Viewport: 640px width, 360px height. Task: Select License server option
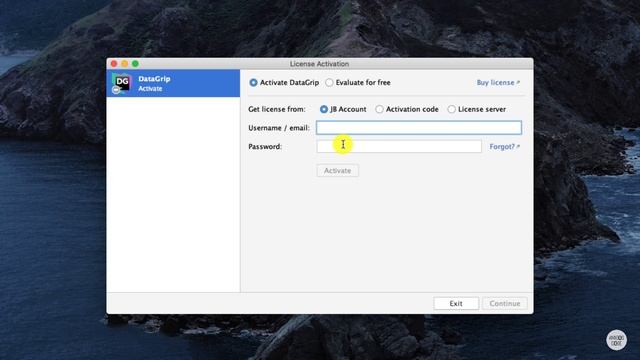click(451, 109)
